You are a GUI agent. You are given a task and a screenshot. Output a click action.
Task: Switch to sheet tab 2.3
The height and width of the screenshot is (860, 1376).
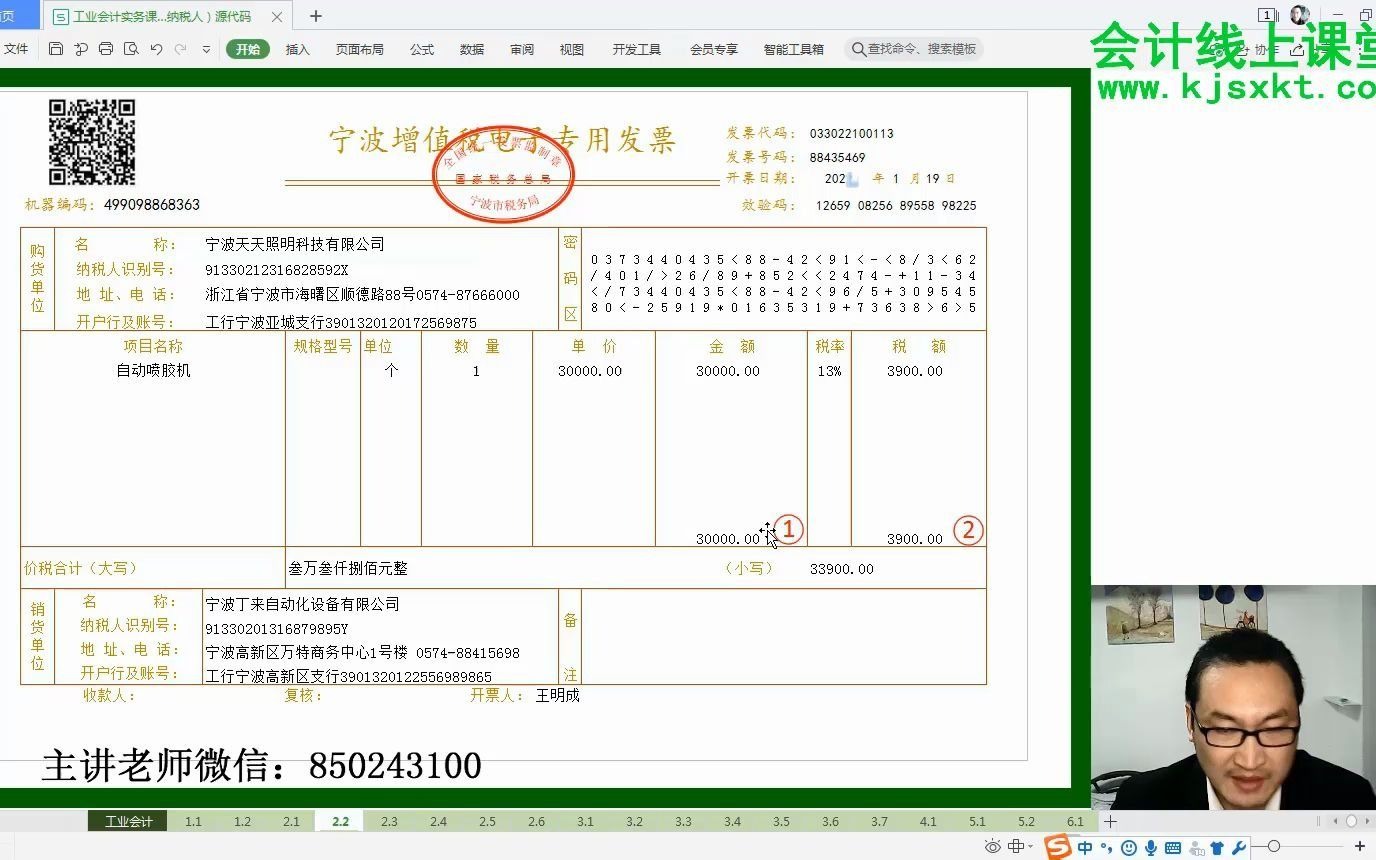pyautogui.click(x=389, y=821)
